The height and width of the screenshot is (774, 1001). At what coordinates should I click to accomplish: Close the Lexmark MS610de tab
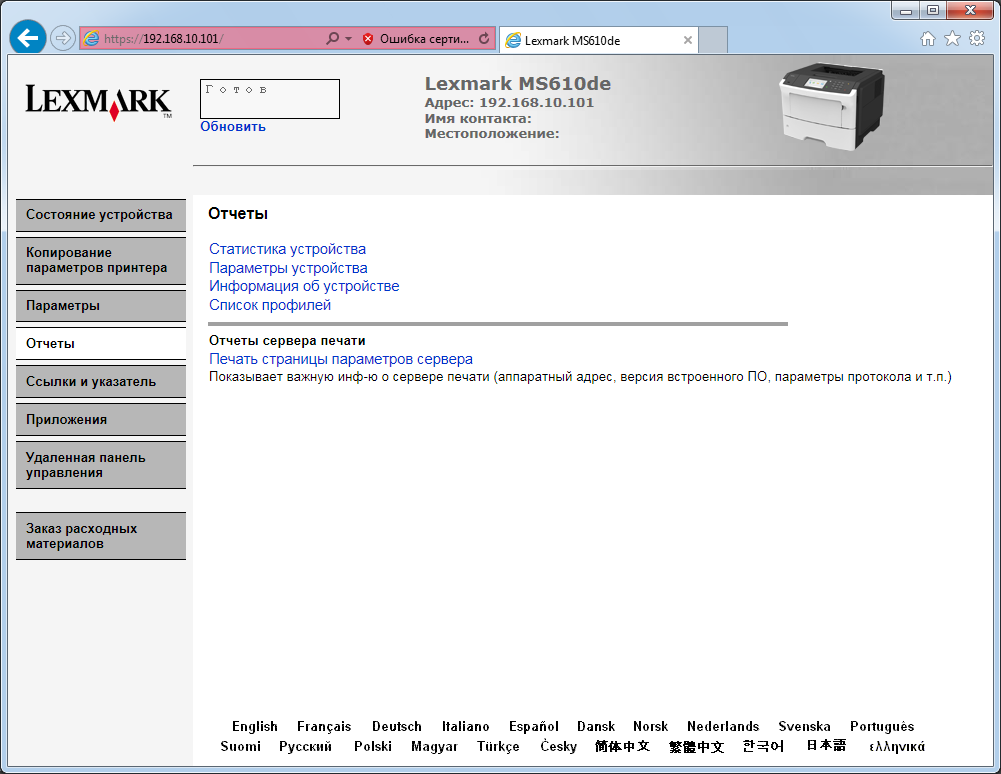(x=688, y=40)
